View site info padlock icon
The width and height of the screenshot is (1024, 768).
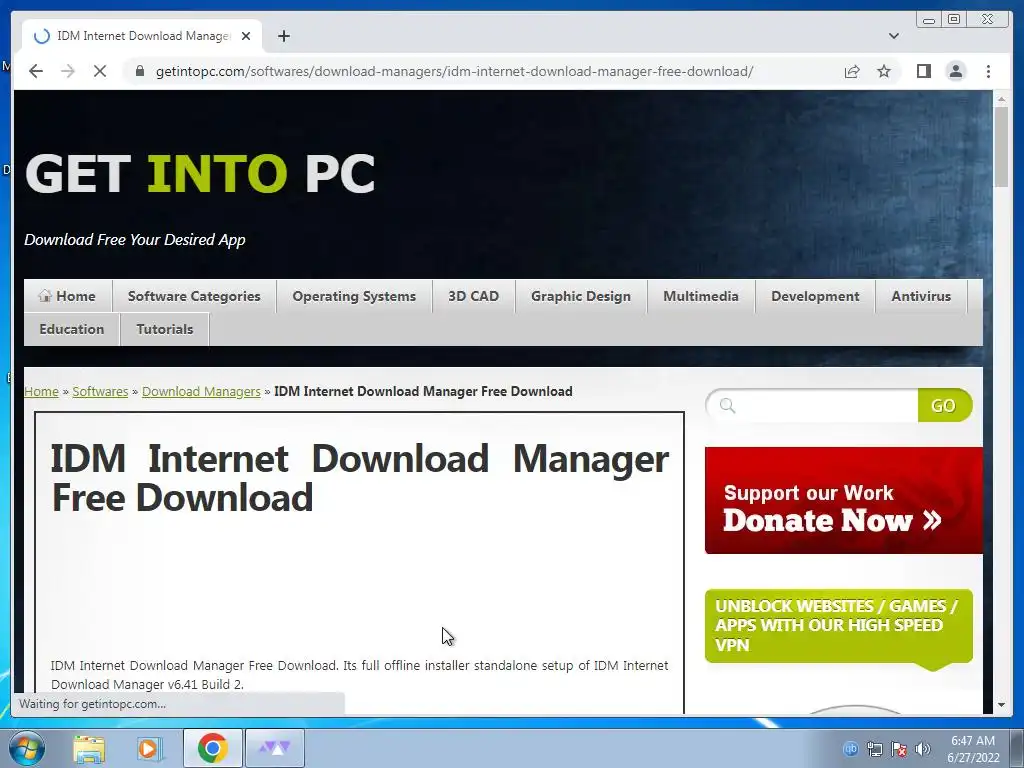140,71
